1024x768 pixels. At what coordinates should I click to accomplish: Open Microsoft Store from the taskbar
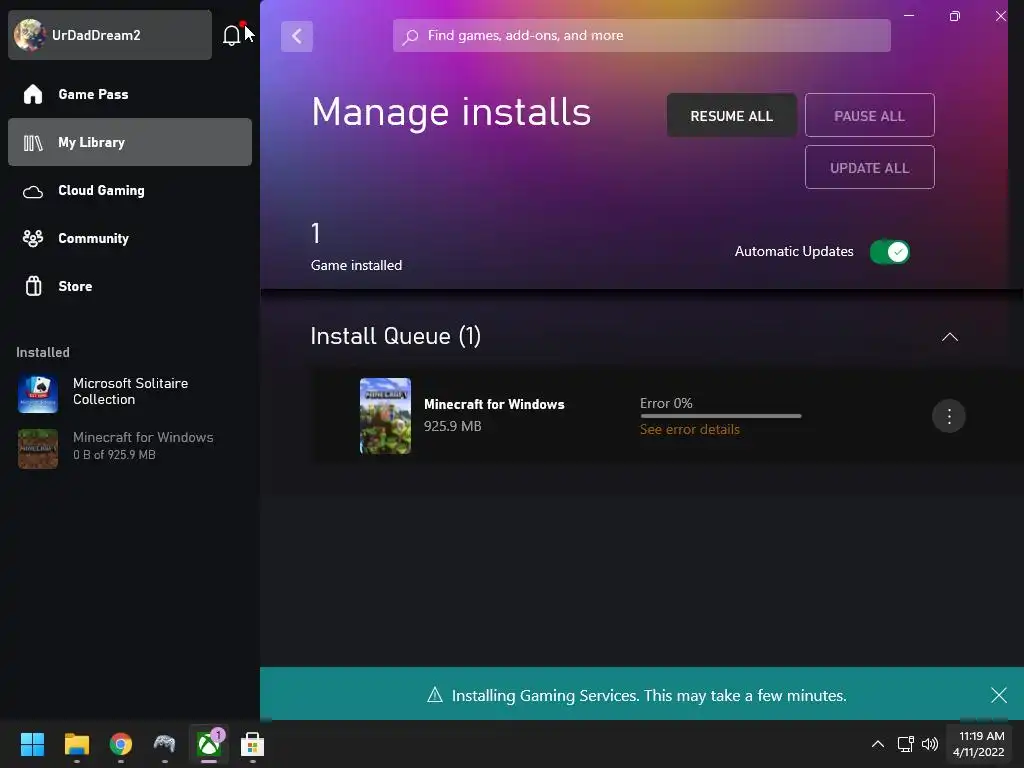click(x=253, y=744)
